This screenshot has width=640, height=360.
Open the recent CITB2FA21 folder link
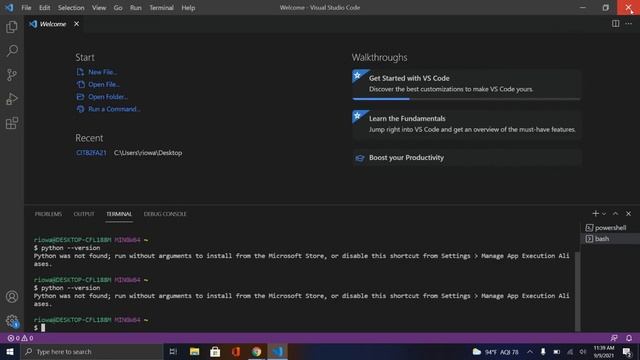pyautogui.click(x=91, y=153)
